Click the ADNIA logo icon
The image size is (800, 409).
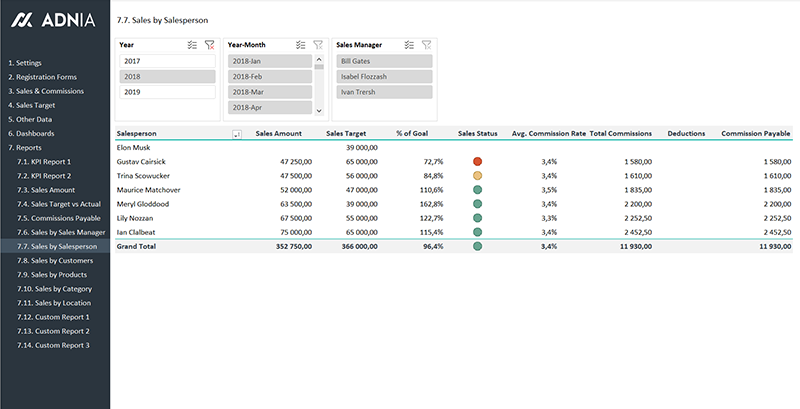[x=21, y=19]
